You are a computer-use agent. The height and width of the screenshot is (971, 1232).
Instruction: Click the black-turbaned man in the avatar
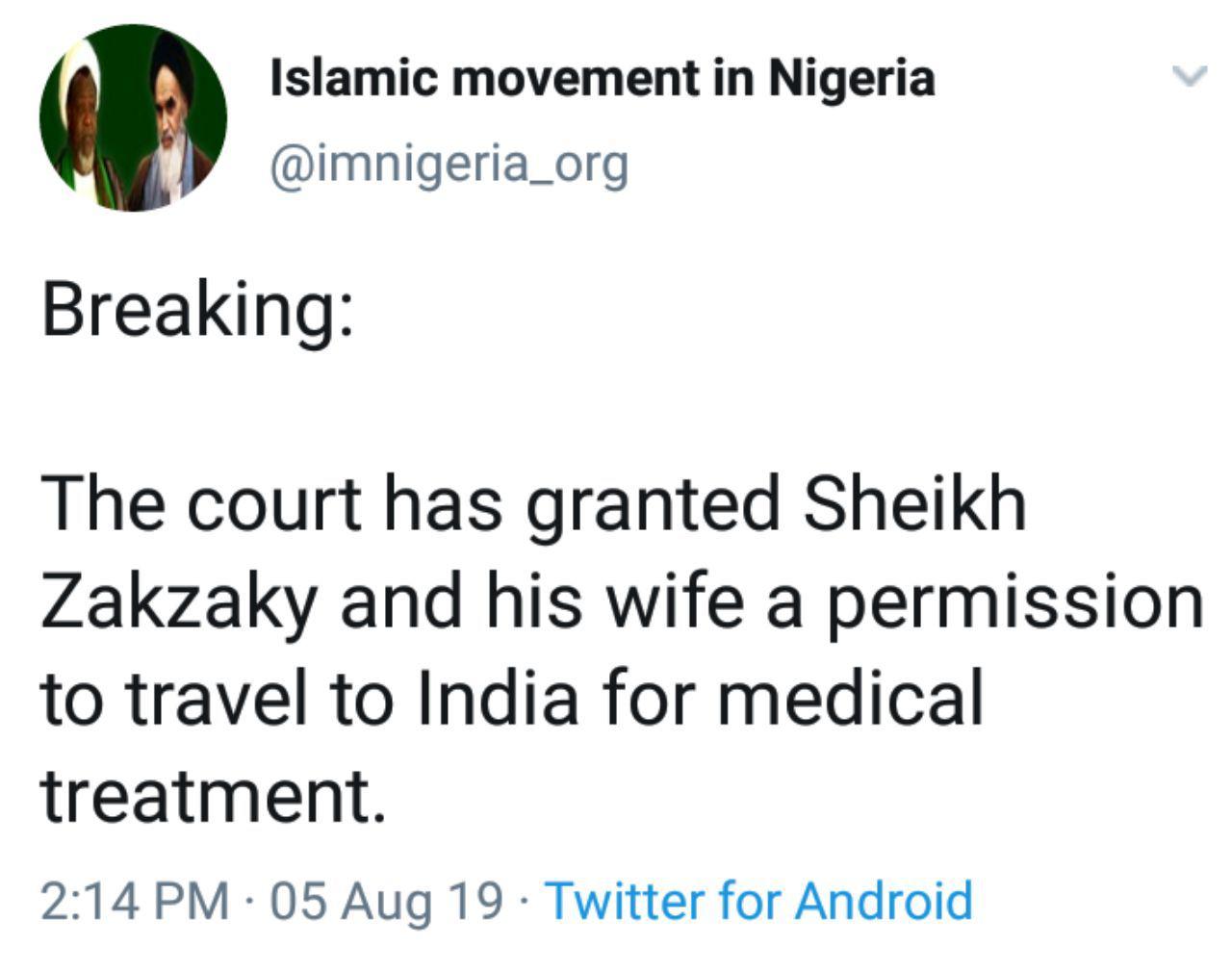pyautogui.click(x=168, y=120)
